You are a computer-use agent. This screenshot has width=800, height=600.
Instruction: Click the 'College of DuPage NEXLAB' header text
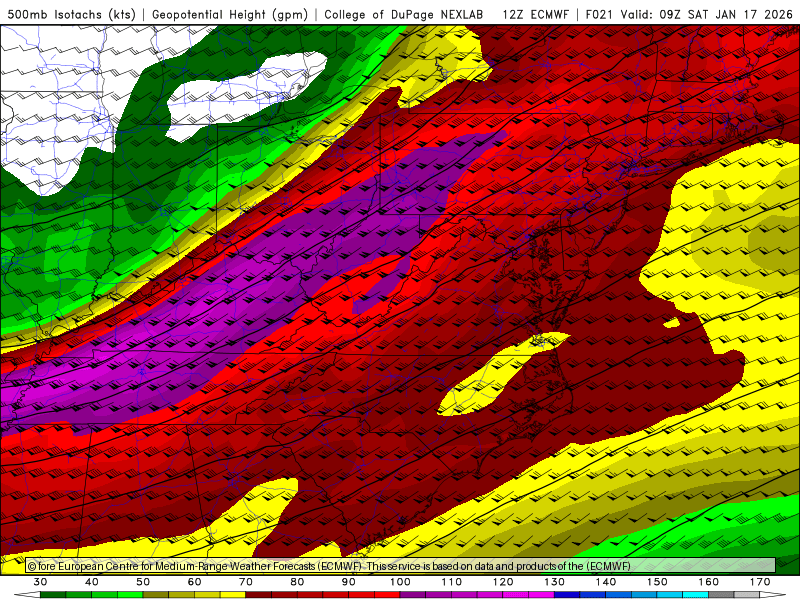click(x=404, y=14)
